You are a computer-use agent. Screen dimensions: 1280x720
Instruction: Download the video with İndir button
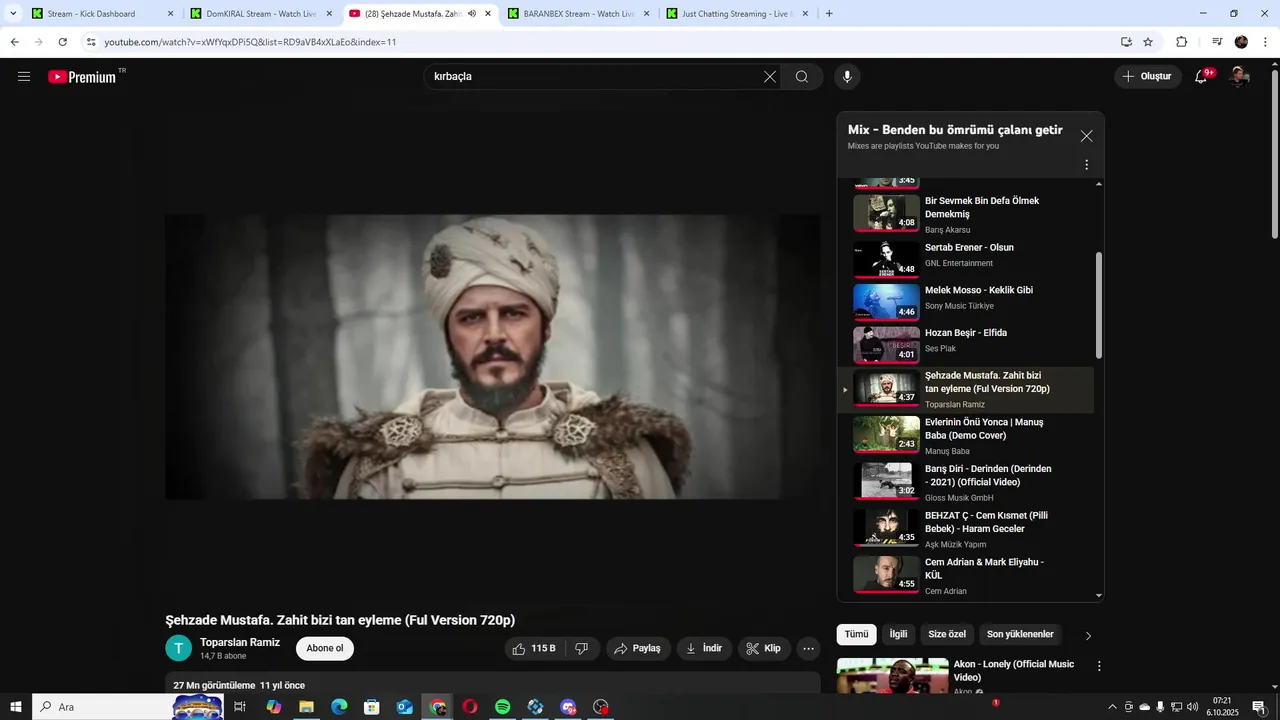704,649
